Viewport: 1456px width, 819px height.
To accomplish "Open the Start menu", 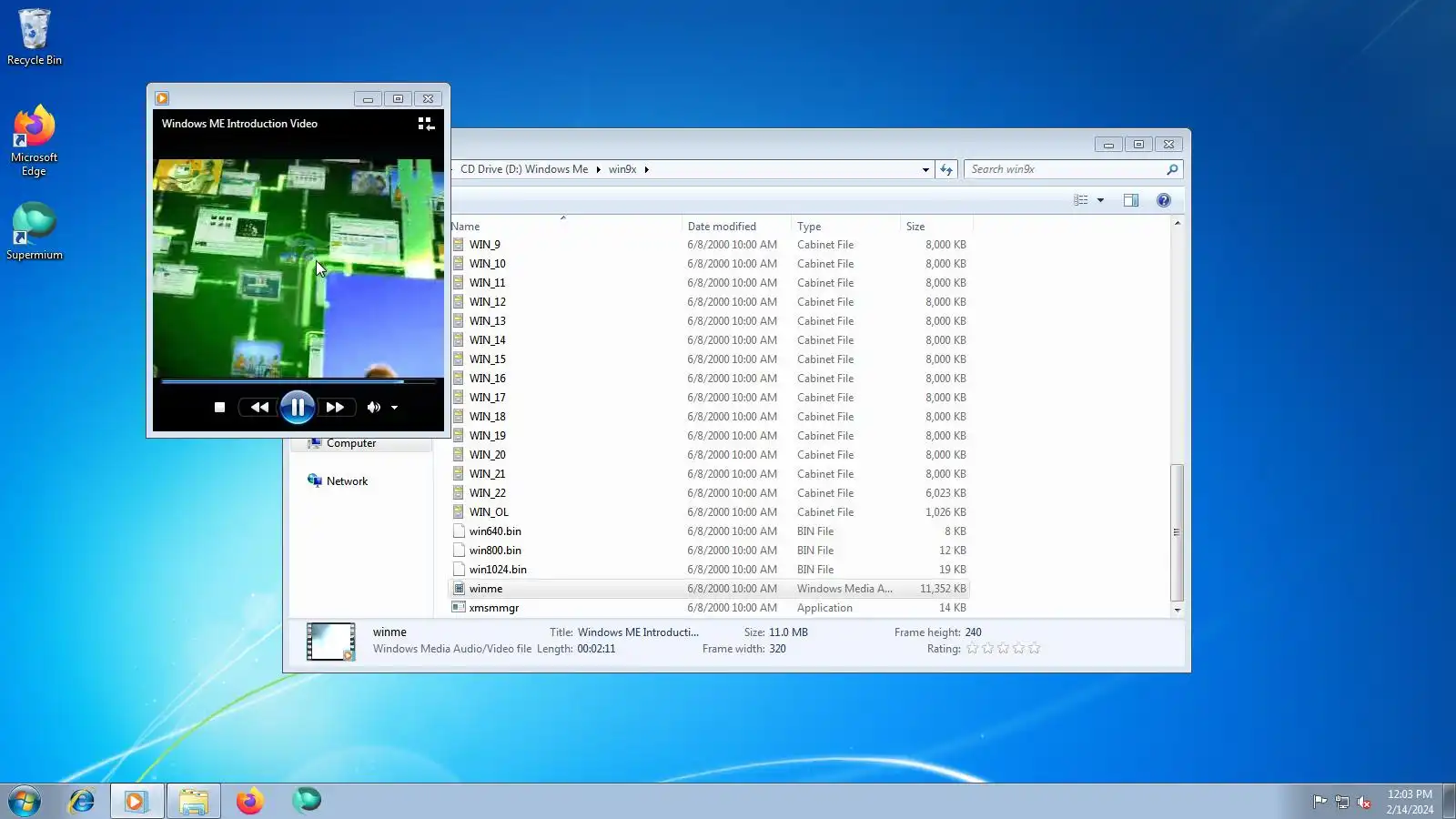I will click(x=25, y=801).
